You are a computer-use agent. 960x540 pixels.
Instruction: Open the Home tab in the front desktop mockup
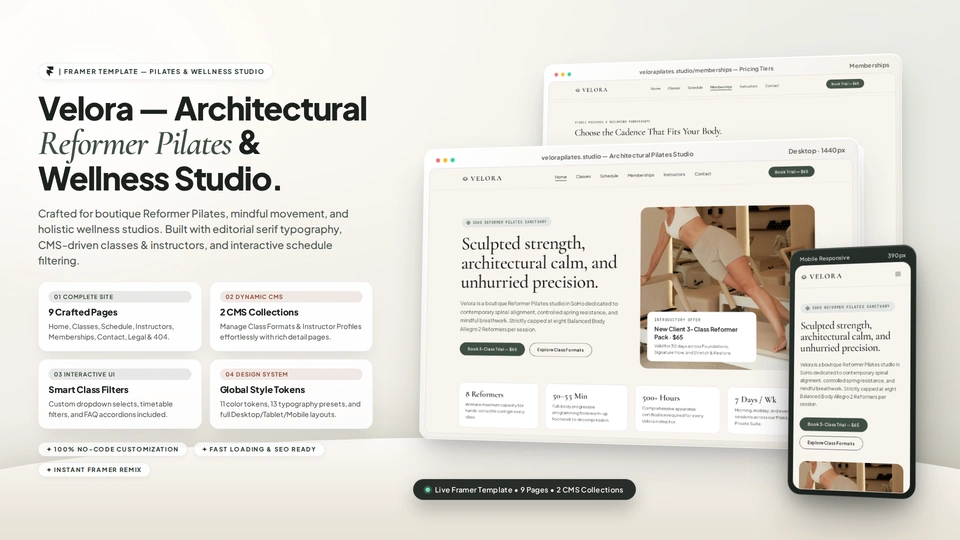(x=561, y=178)
